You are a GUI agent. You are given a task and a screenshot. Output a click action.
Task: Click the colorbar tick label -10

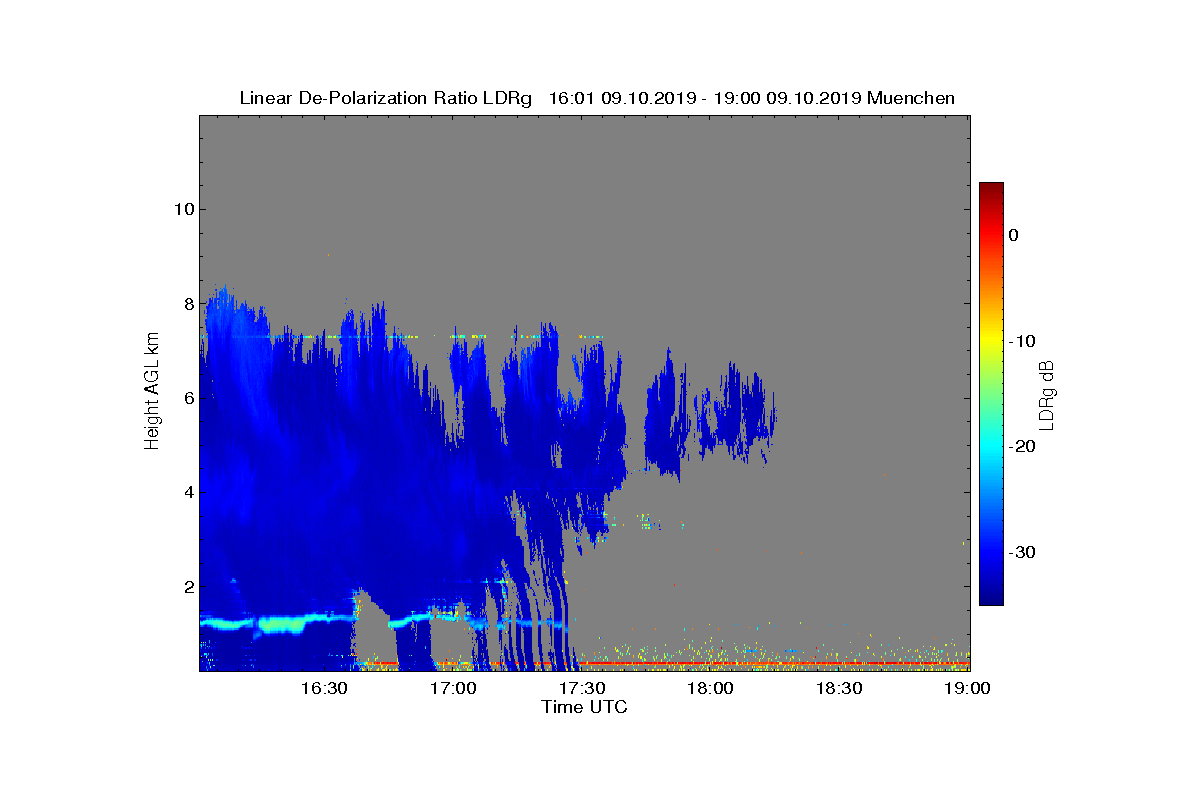point(1022,341)
